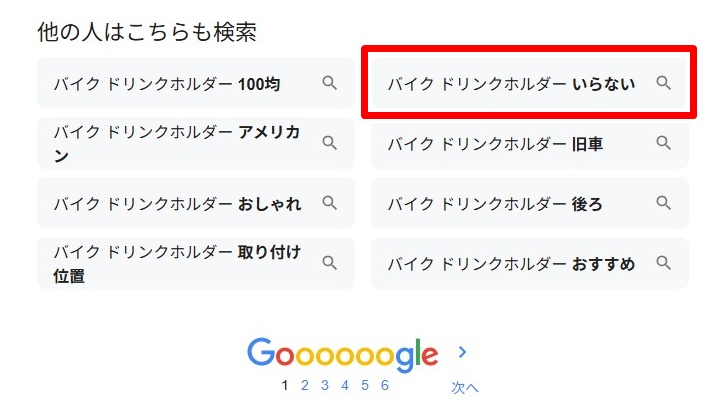This screenshot has width=722, height=409.
Task: Click magnifier icon next to いらない suggestion
Action: click(663, 83)
